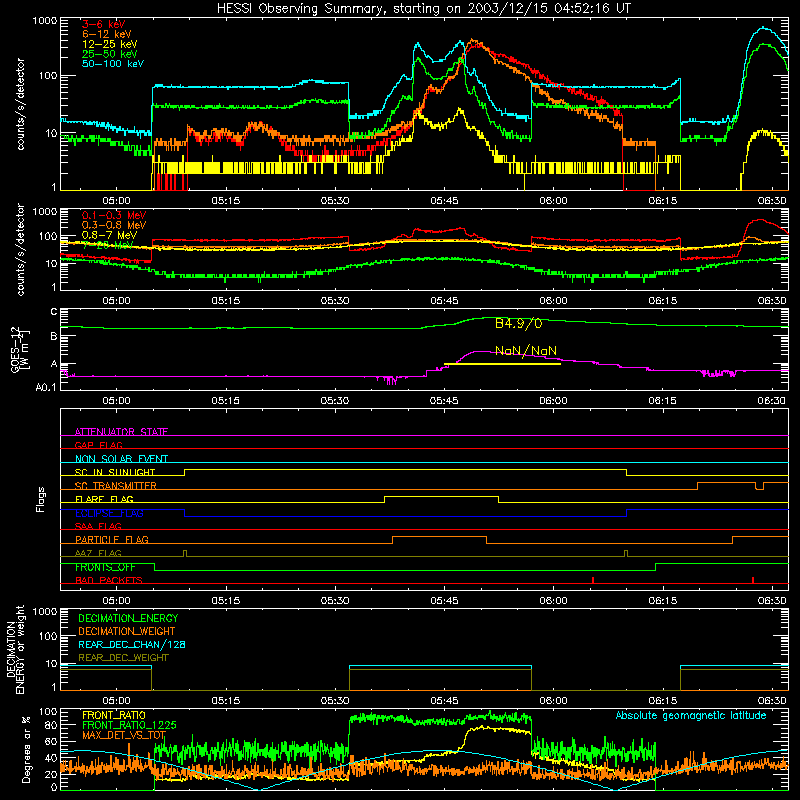Click the DECIMATION_WEIGHT legend label
800x800 pixels.
tap(127, 631)
